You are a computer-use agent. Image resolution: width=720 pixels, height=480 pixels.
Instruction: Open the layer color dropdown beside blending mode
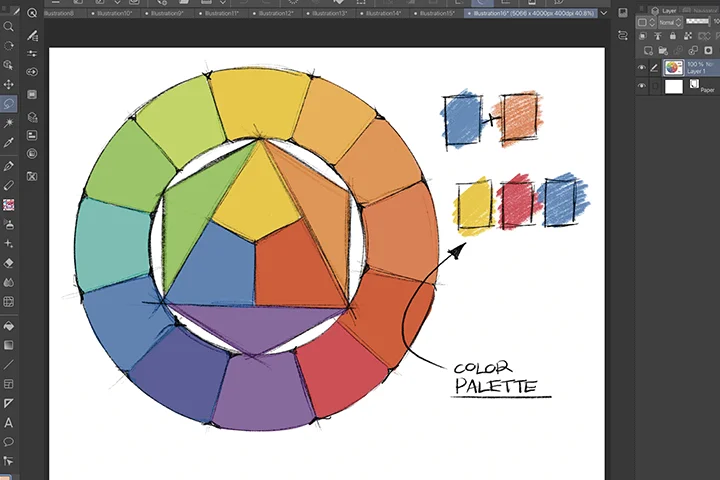pyautogui.click(x=646, y=22)
